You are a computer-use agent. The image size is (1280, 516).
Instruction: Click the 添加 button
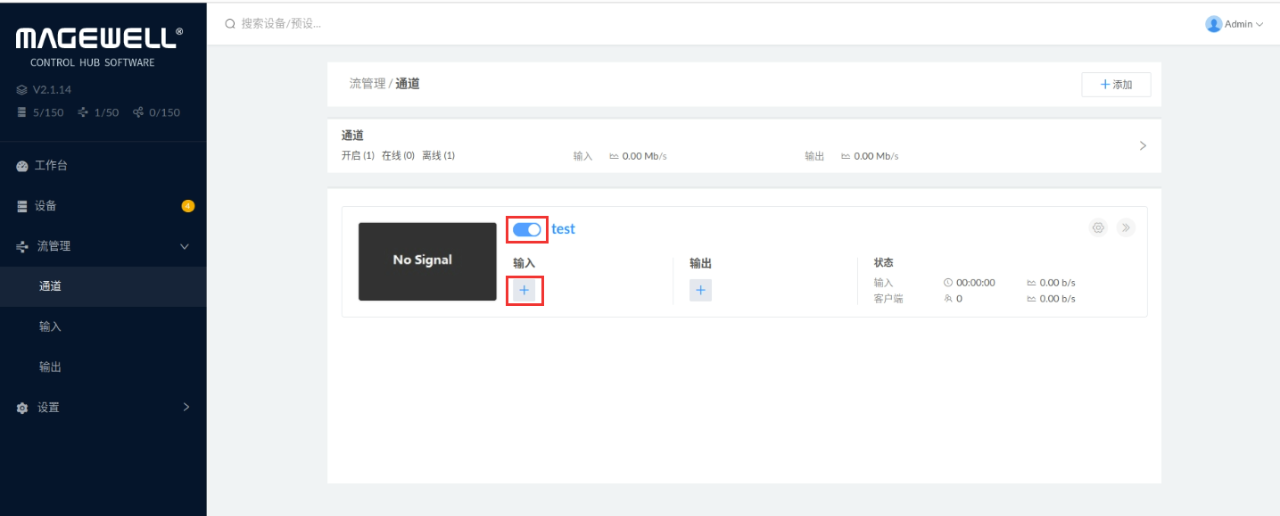(x=1116, y=85)
